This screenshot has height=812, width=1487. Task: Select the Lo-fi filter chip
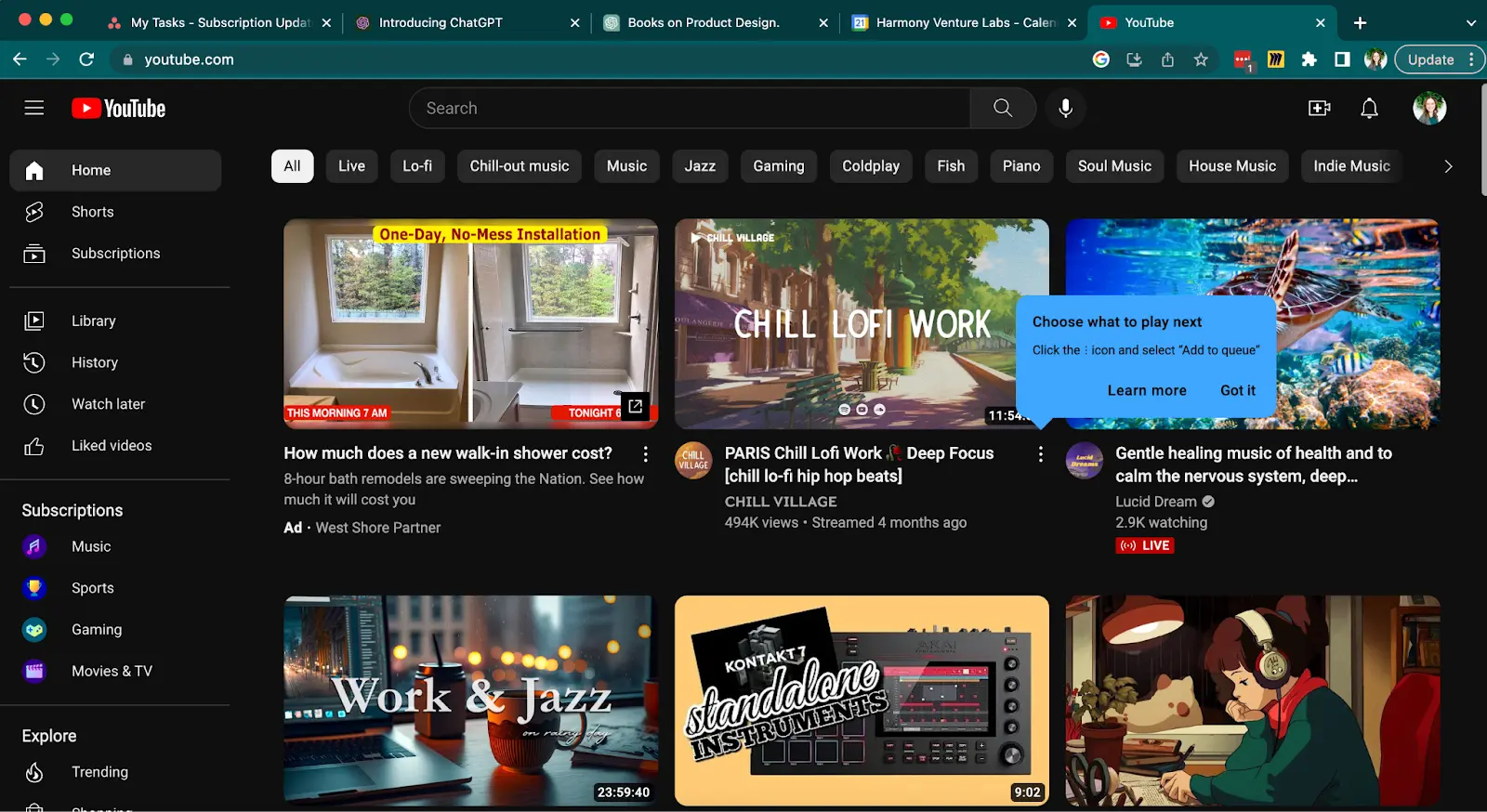click(417, 166)
